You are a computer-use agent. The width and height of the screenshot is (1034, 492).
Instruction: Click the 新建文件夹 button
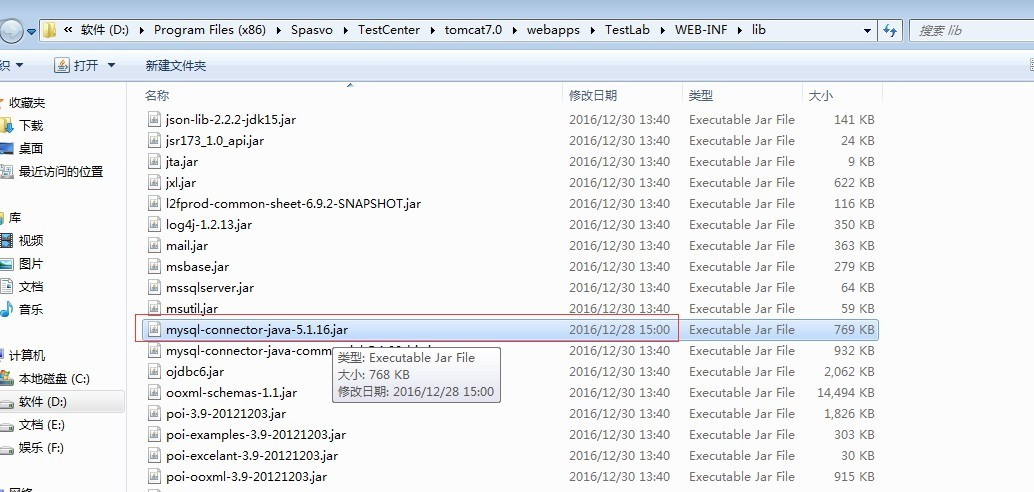point(175,65)
